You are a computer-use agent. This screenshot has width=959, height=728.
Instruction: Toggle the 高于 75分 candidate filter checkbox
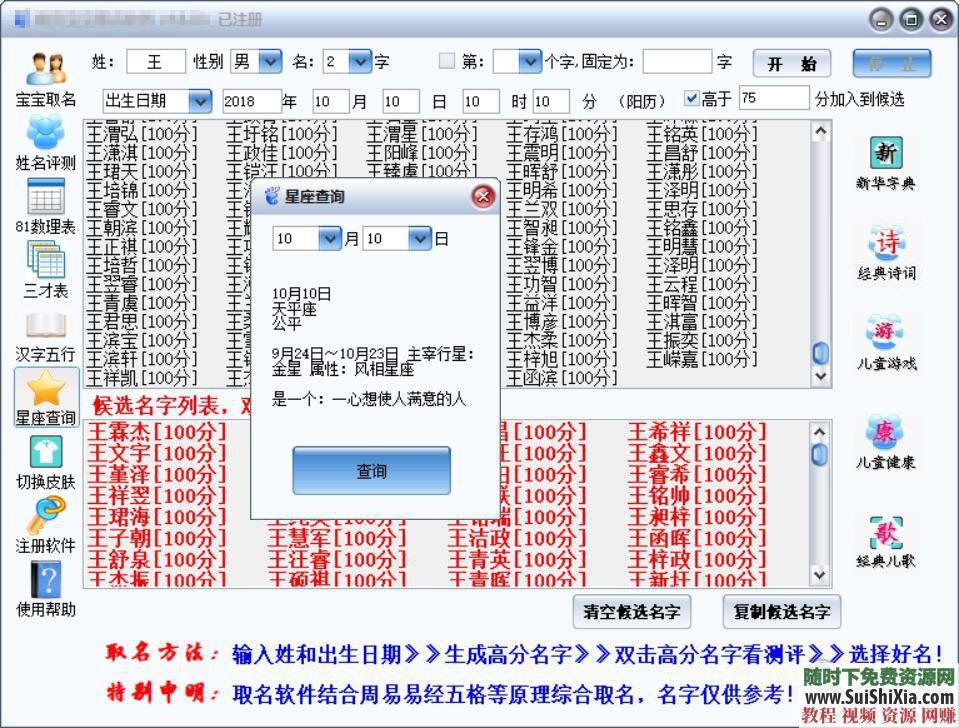click(x=692, y=98)
